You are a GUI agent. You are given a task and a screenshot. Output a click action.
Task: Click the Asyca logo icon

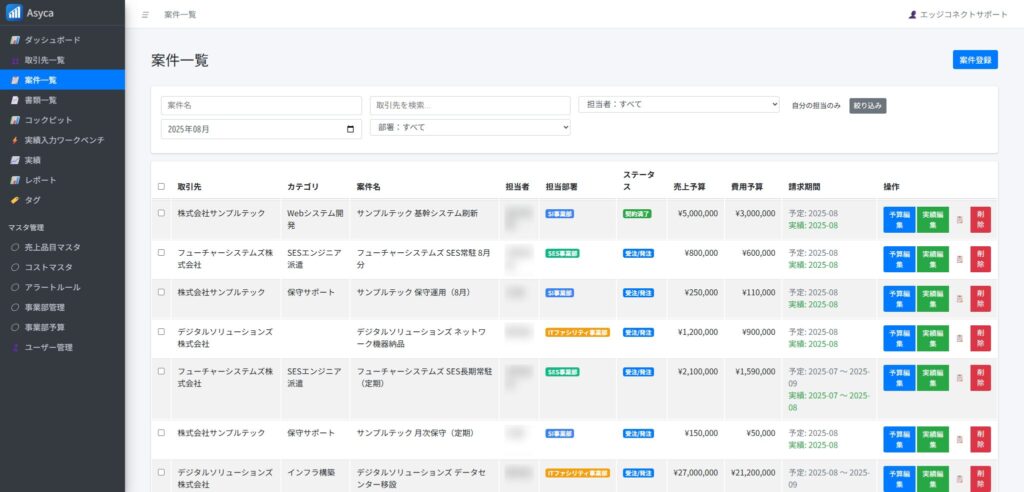[x=14, y=12]
